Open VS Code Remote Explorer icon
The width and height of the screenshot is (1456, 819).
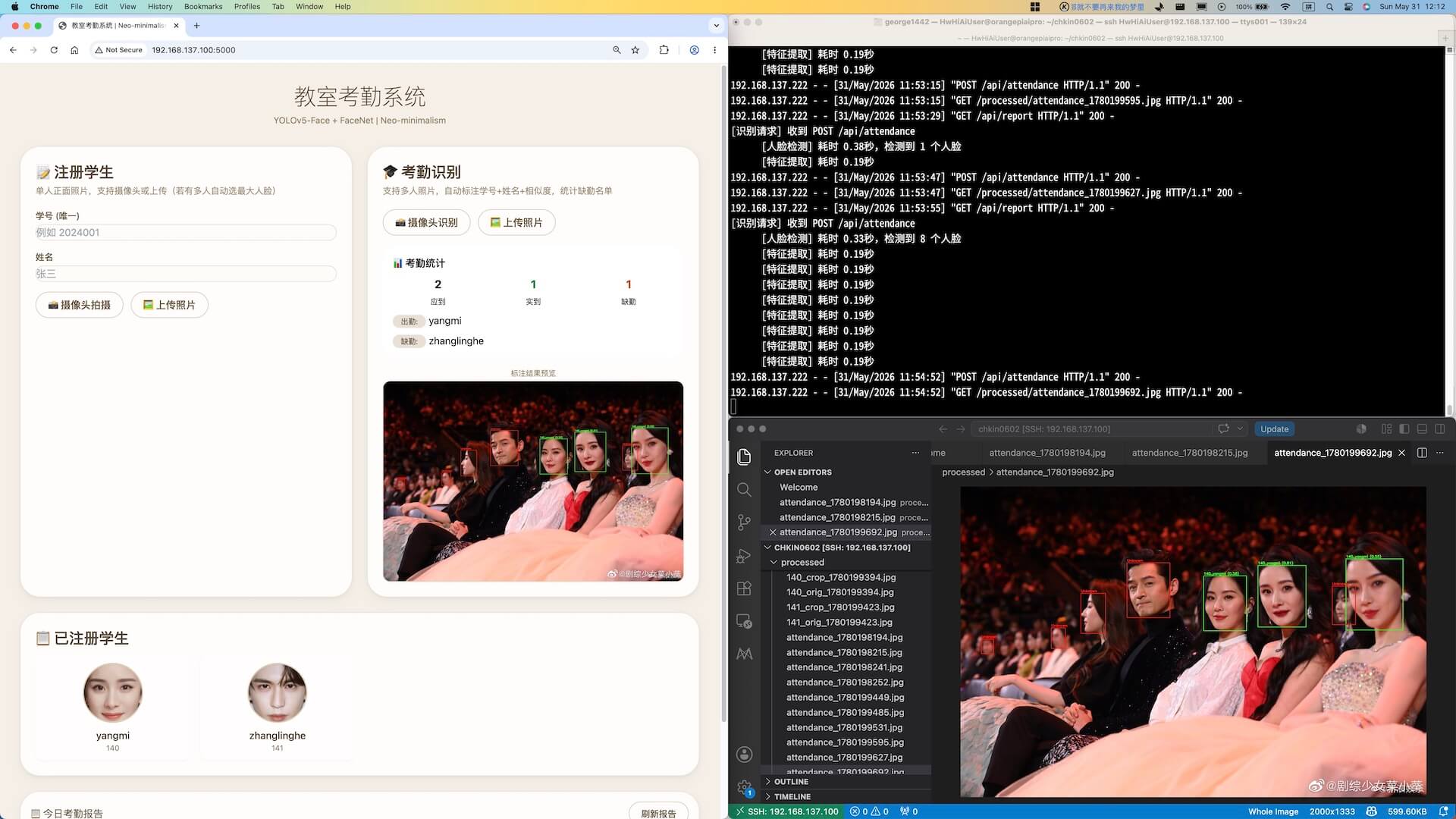point(744,621)
